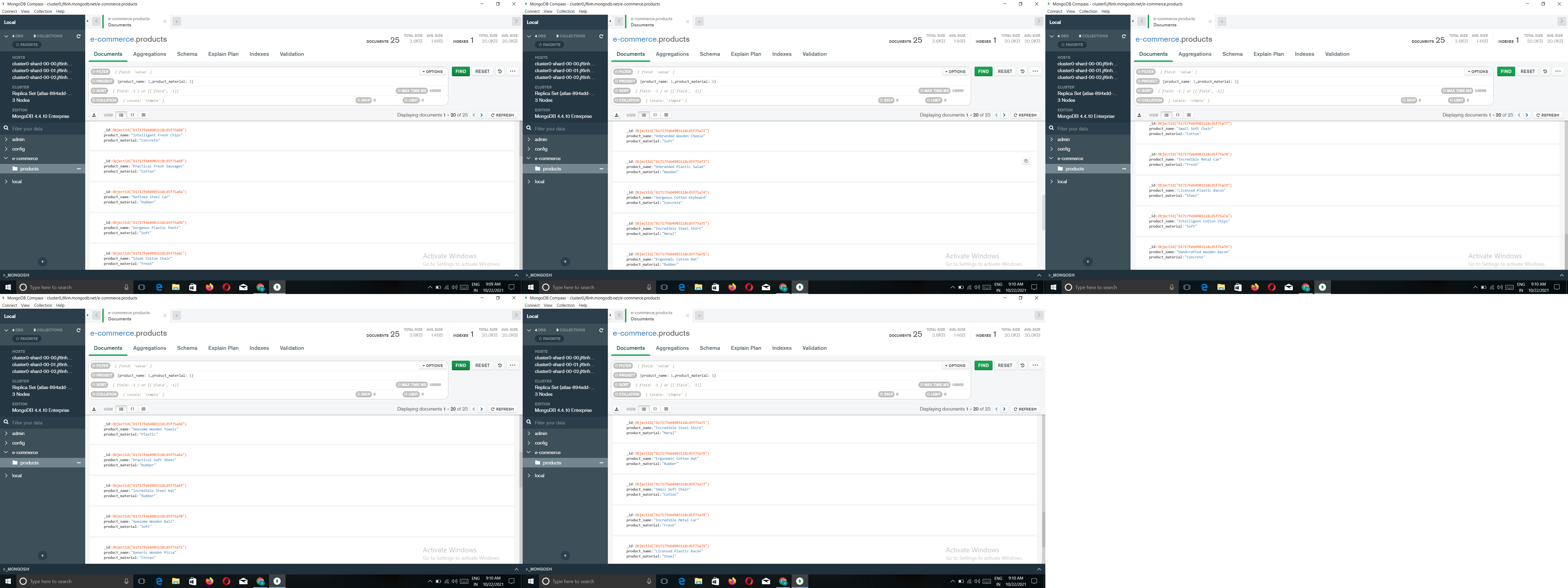Switch to the Schema tab

tap(187, 54)
